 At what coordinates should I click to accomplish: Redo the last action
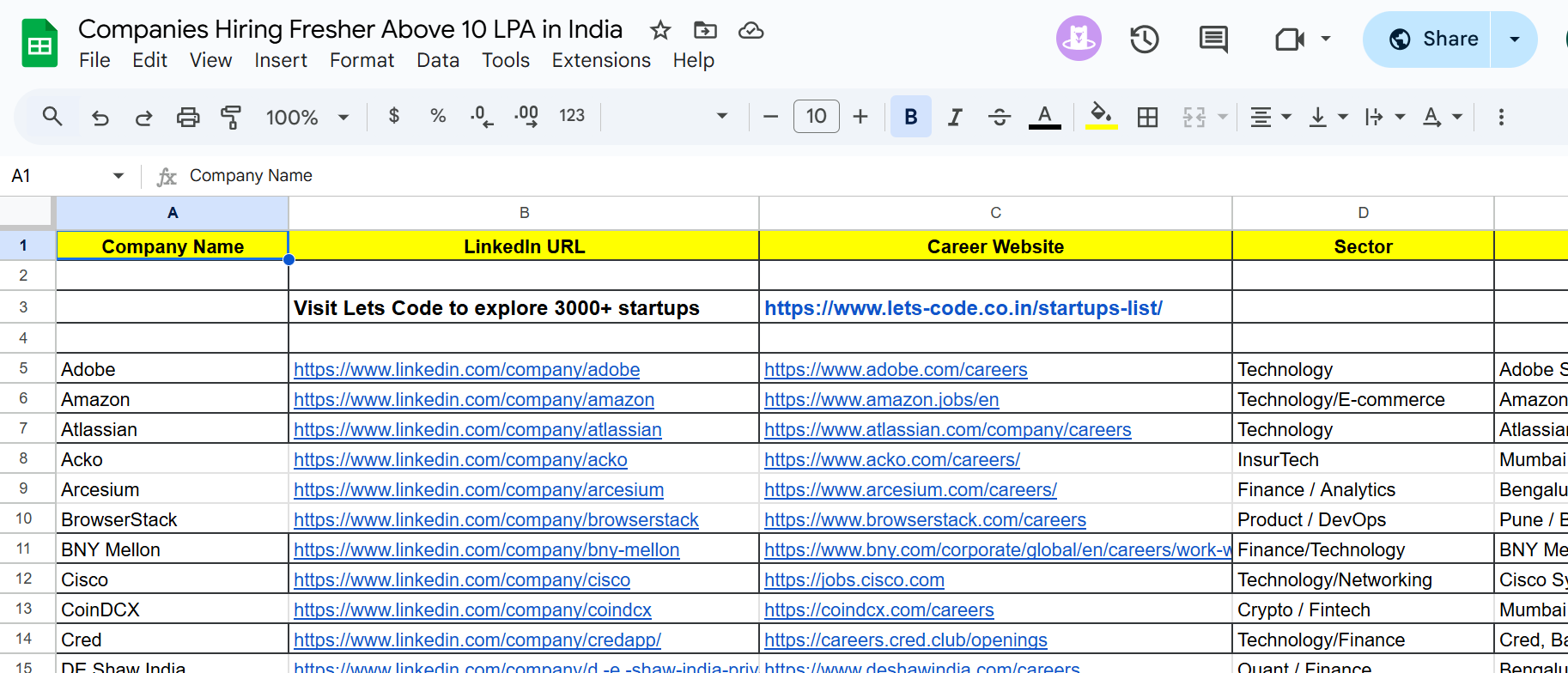click(x=143, y=117)
